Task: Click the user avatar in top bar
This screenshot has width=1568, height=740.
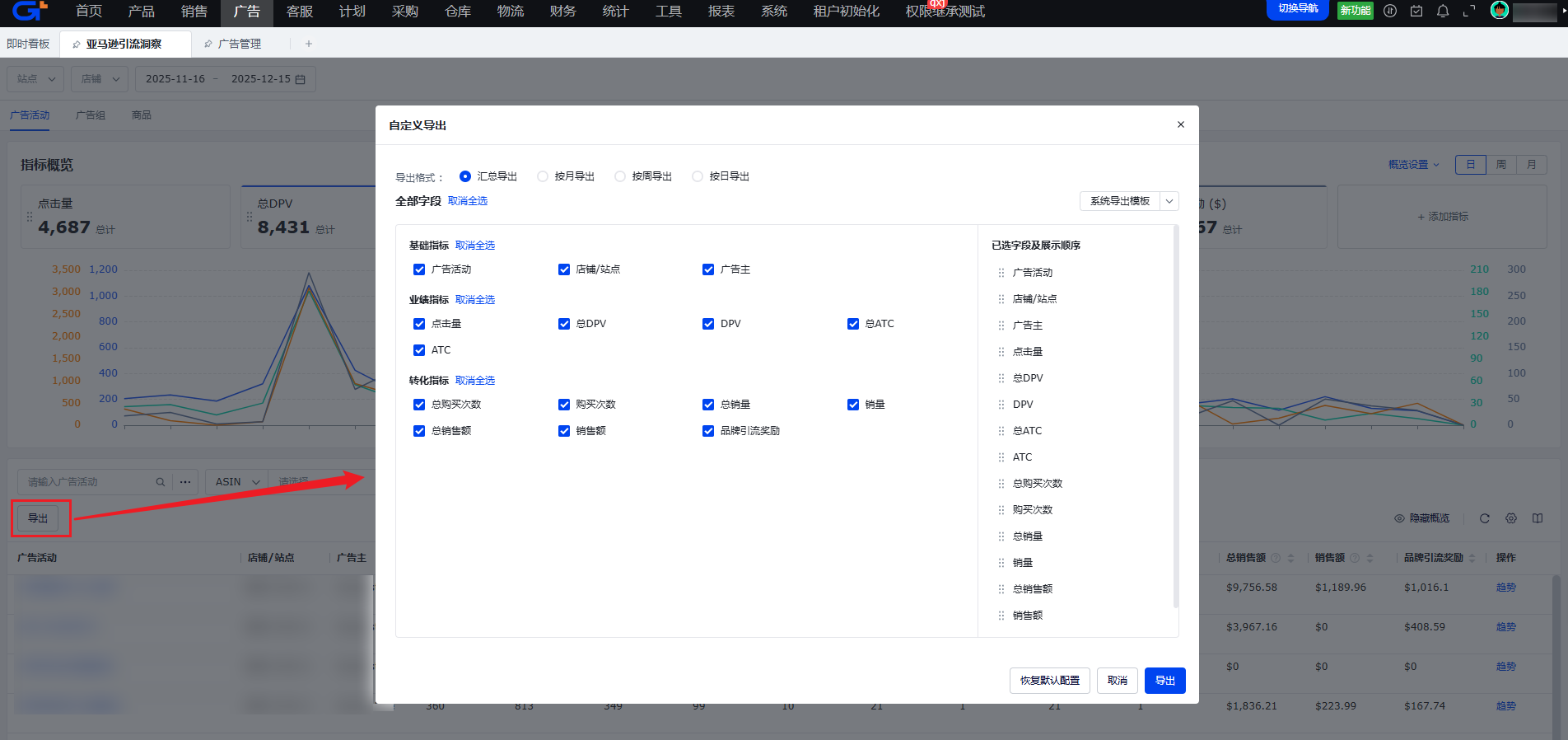Action: [x=1500, y=11]
